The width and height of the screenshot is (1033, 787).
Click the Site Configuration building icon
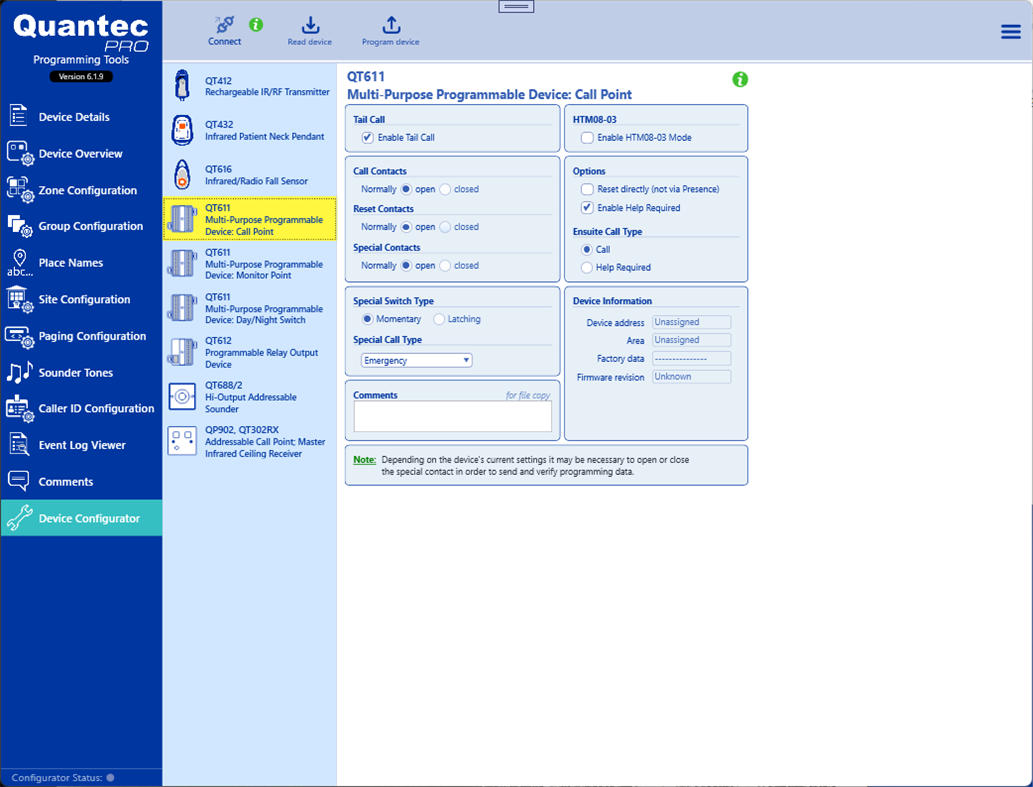coord(20,299)
